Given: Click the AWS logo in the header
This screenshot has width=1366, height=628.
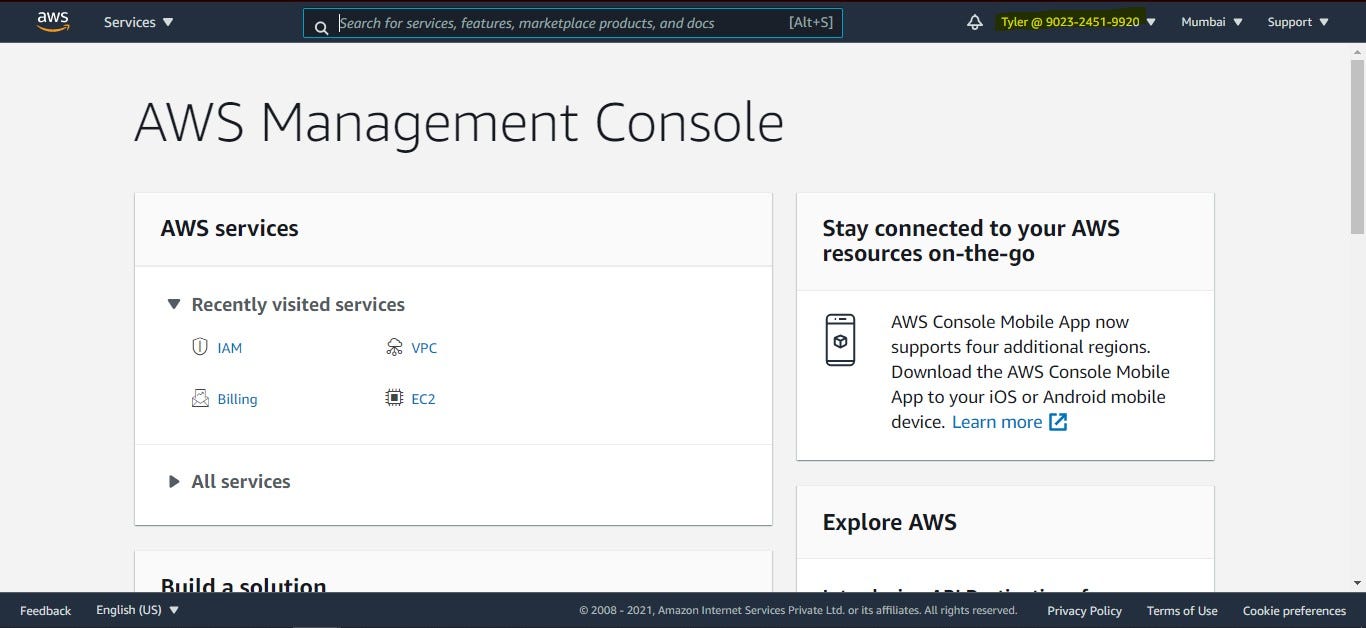Looking at the screenshot, I should pyautogui.click(x=53, y=22).
